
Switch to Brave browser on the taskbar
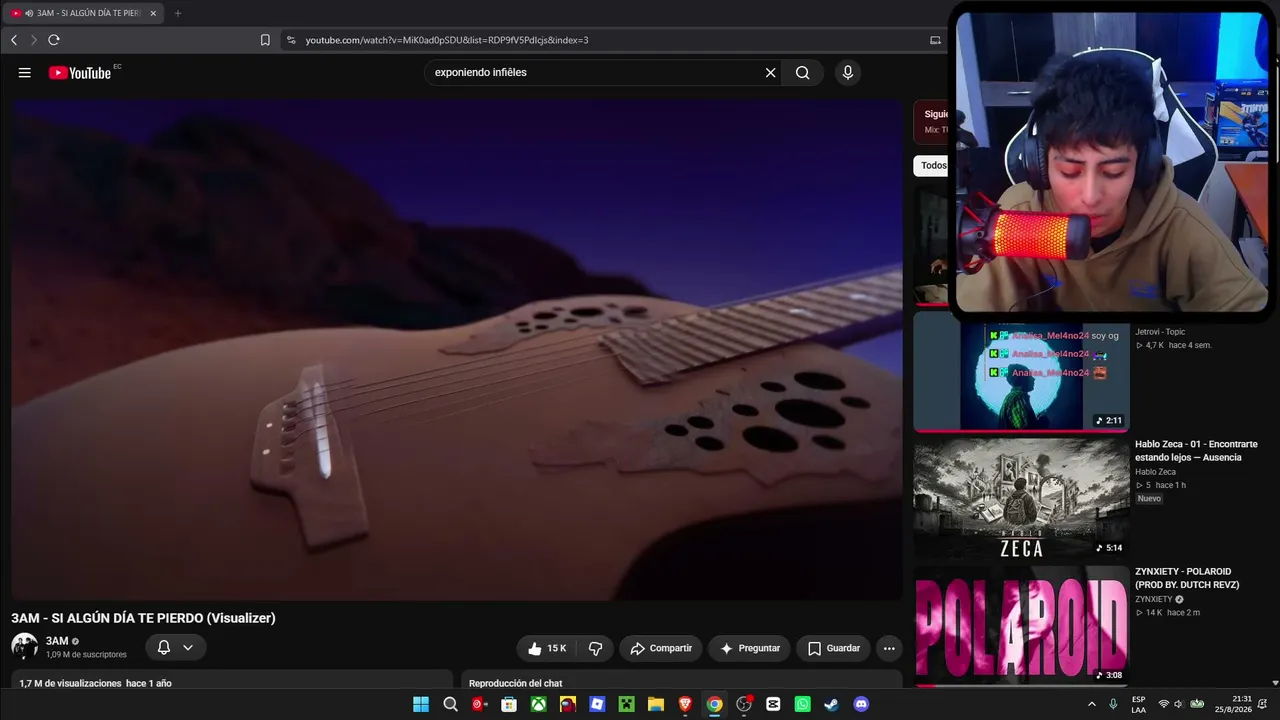click(685, 704)
